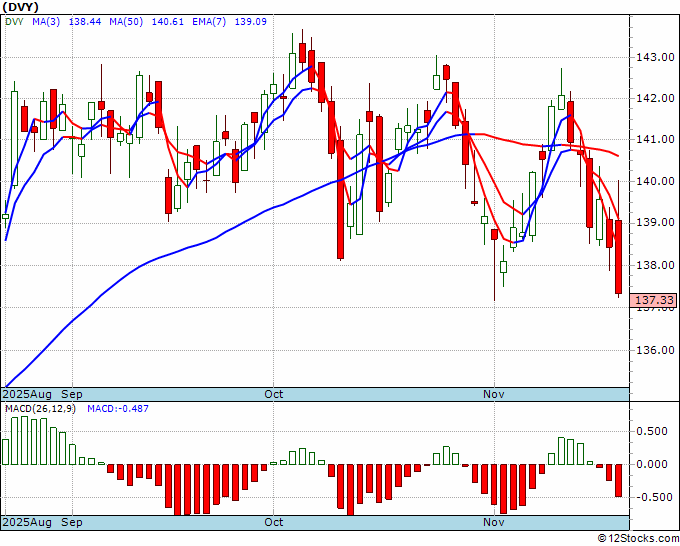680x546 pixels.
Task: Click the 0.000 MACD axis label
Action: click(x=654, y=464)
